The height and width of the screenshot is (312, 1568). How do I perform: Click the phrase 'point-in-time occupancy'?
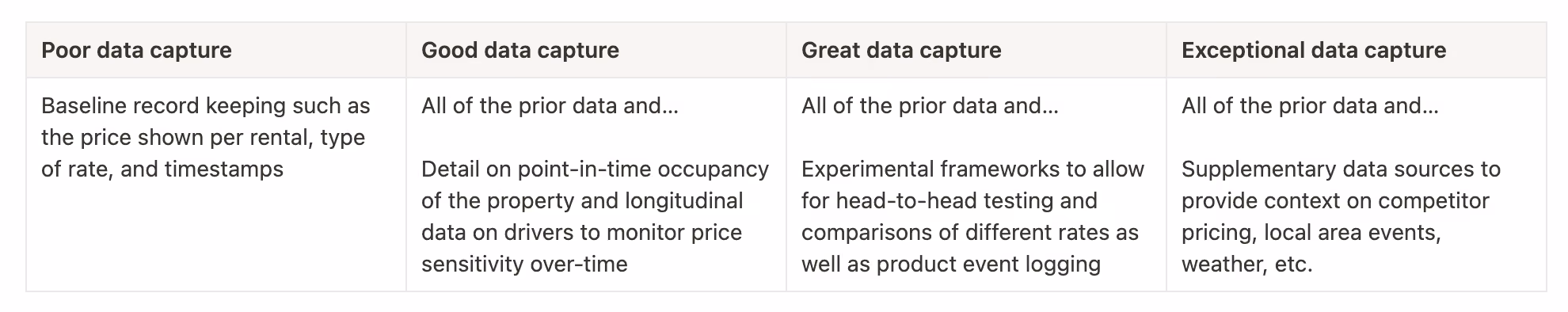click(x=643, y=169)
